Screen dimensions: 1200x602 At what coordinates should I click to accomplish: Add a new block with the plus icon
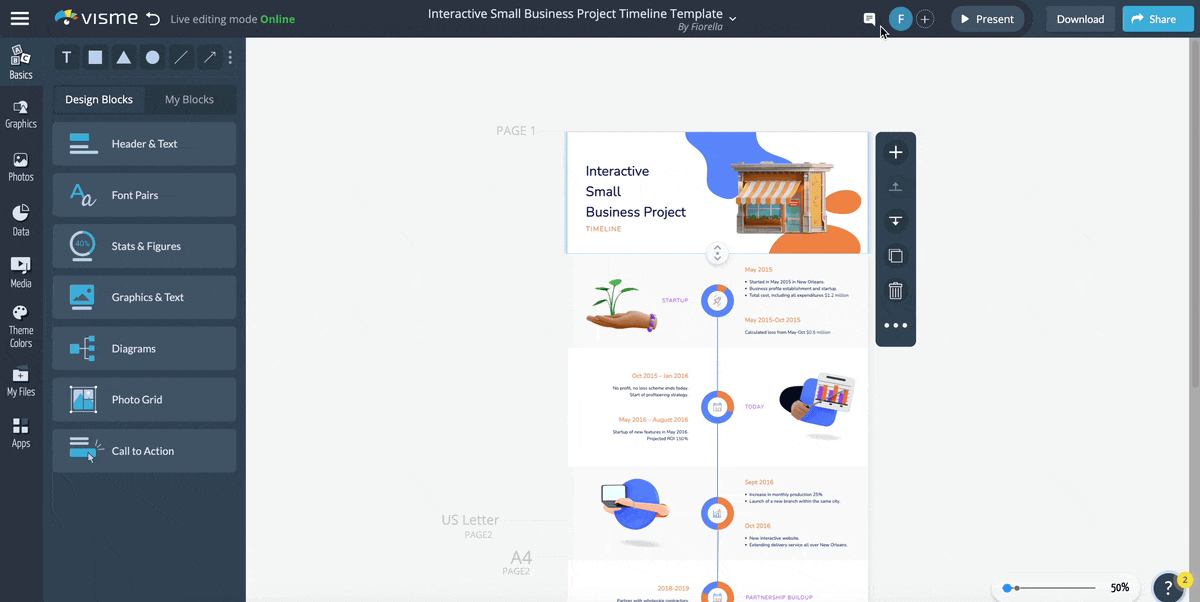point(895,152)
